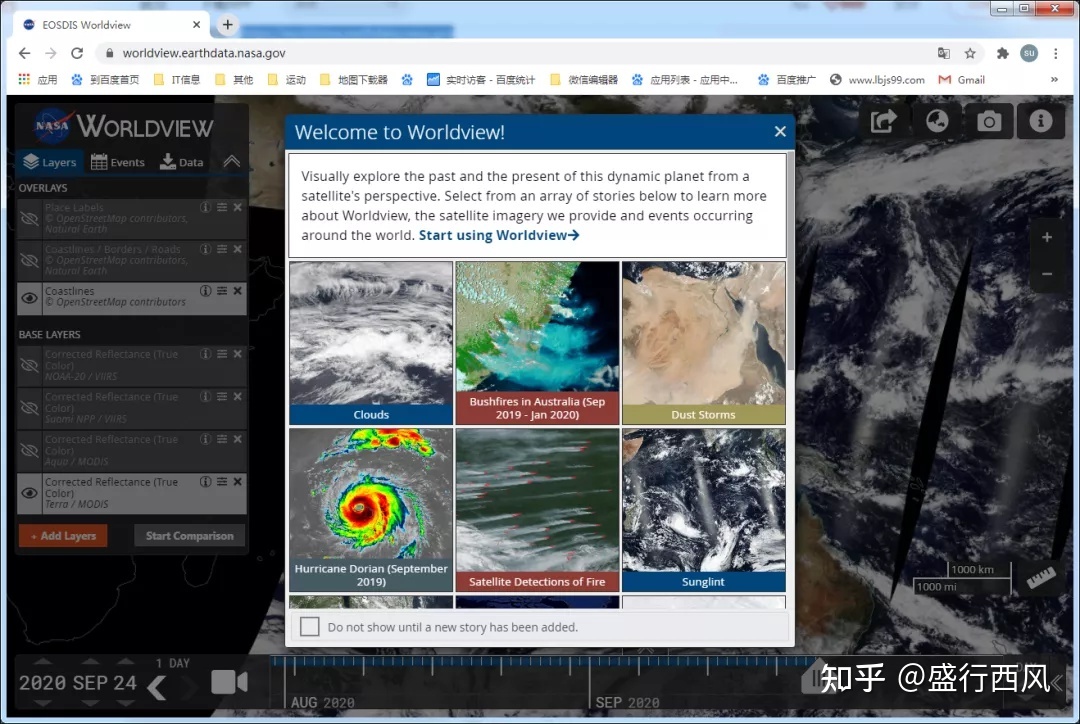Decrease the month with down arrow
This screenshot has height=724, width=1080.
coord(90,703)
